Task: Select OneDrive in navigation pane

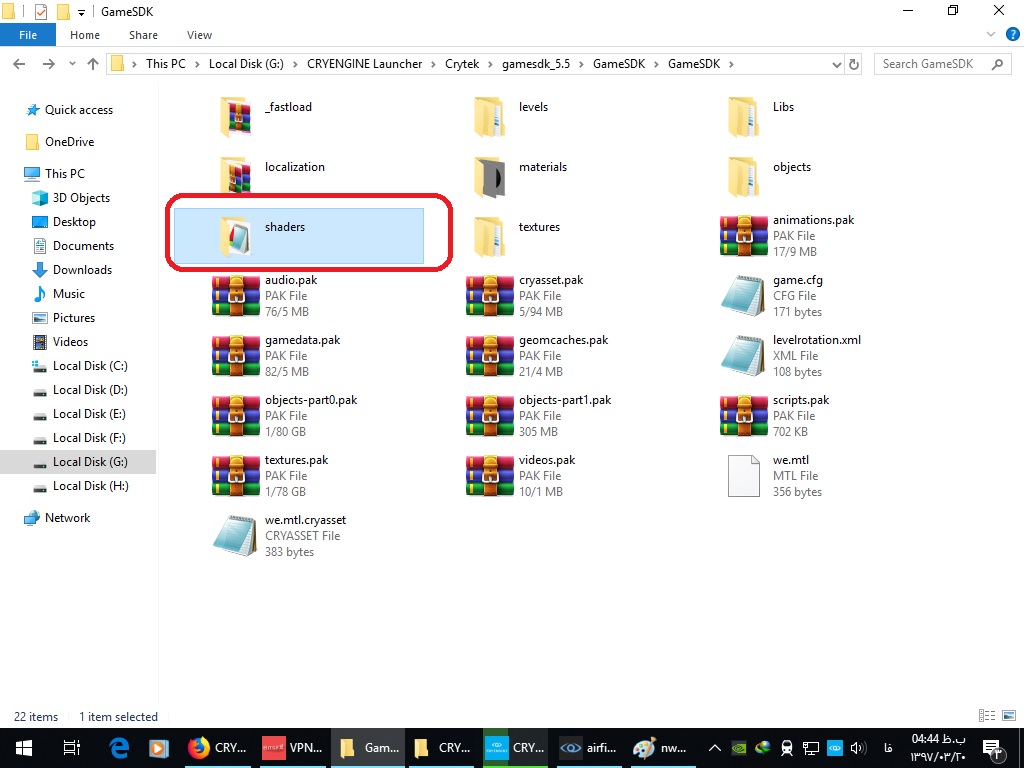Action: pos(70,142)
